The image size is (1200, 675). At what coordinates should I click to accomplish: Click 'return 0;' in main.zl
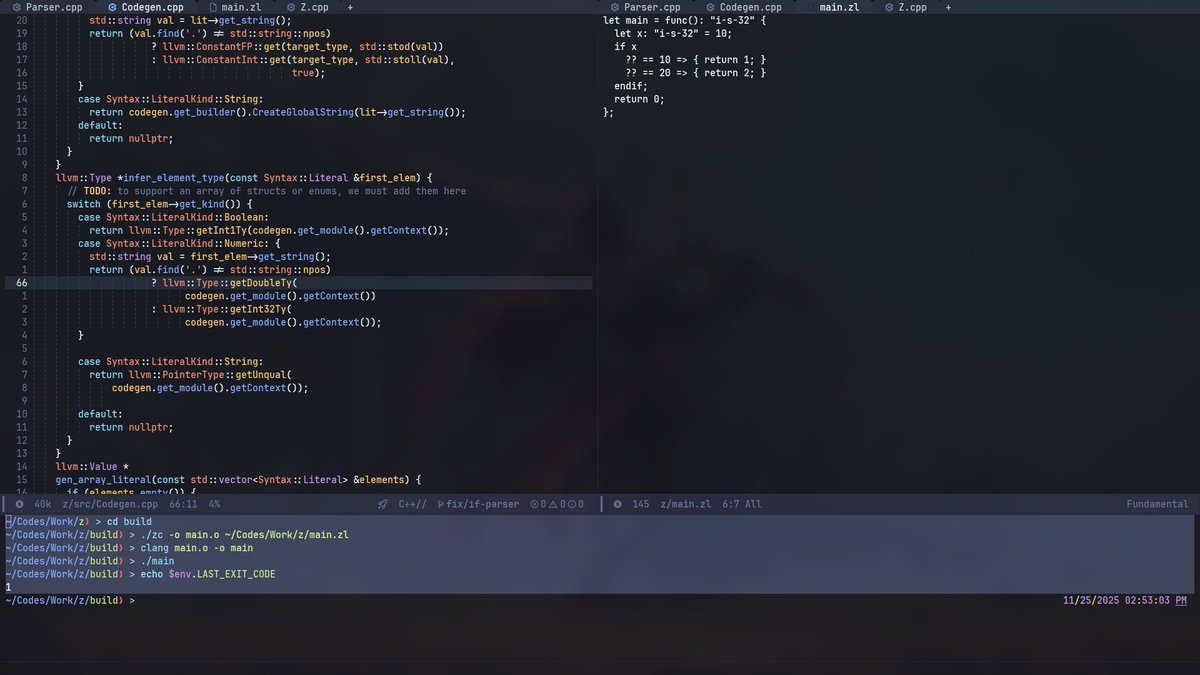click(639, 99)
